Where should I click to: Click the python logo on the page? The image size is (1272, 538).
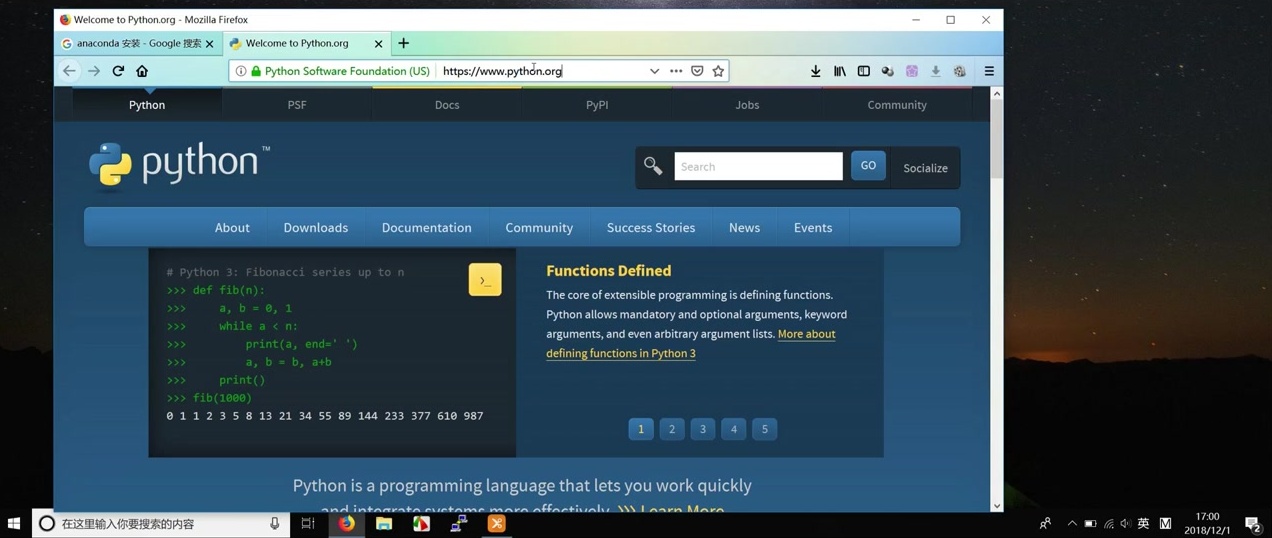pos(179,164)
